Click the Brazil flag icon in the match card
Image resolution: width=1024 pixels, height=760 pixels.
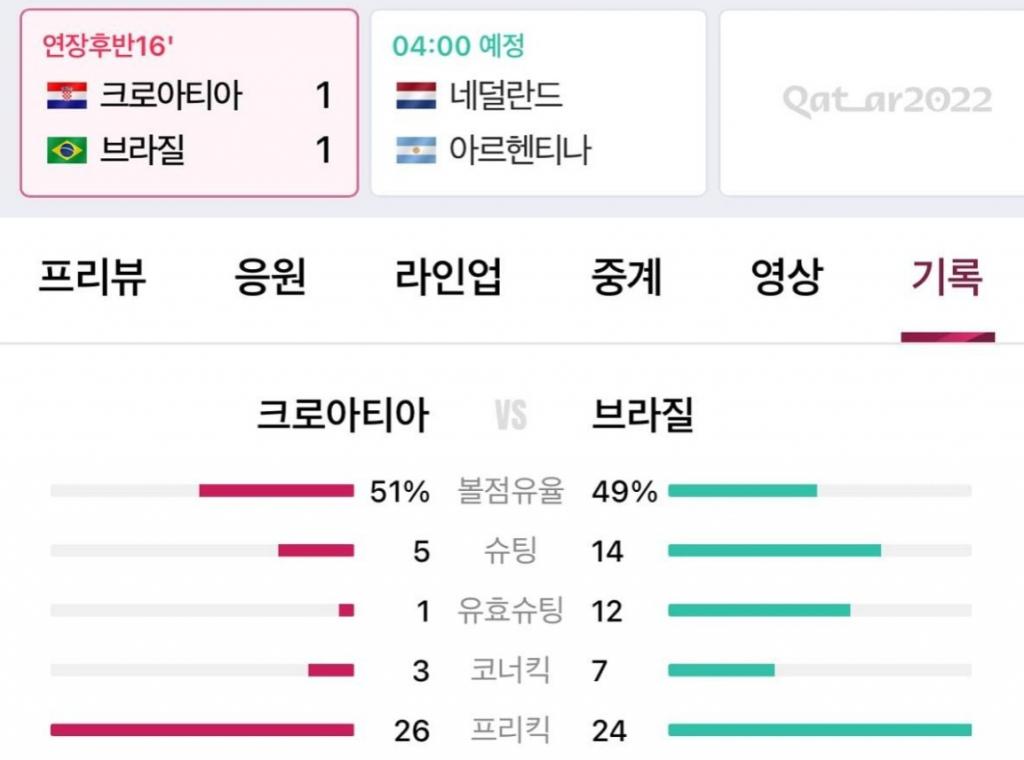67,150
